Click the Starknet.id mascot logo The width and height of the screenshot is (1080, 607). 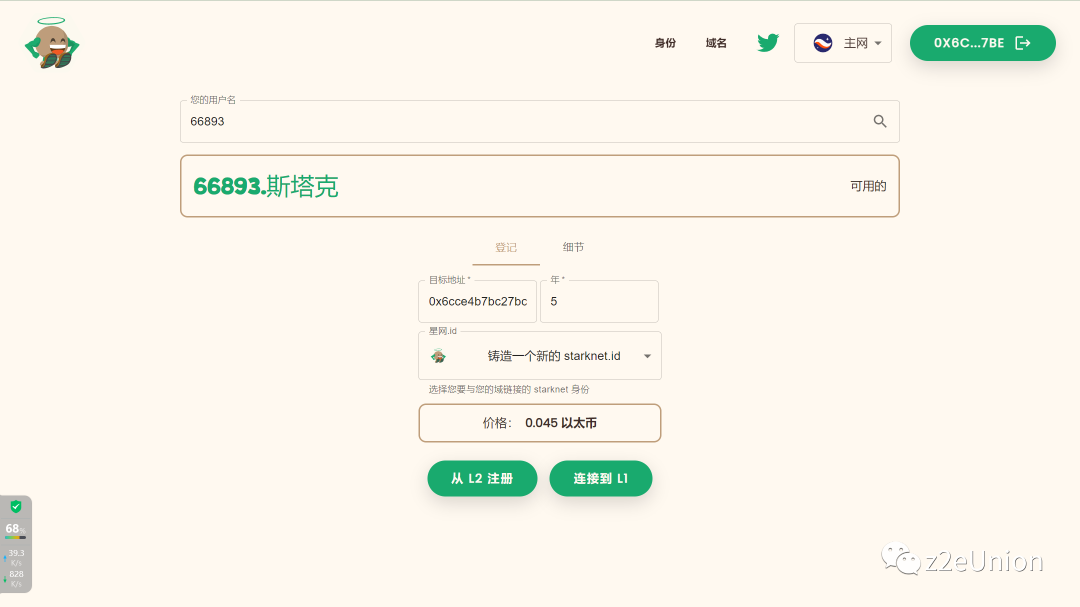50,43
